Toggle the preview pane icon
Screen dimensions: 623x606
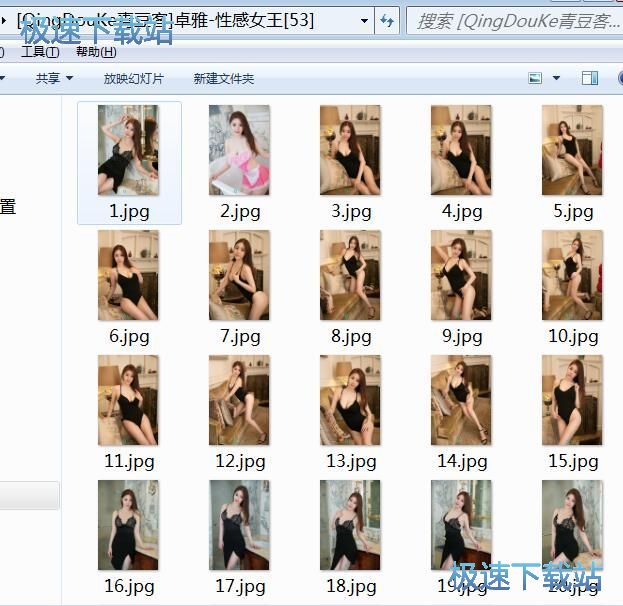[590, 78]
